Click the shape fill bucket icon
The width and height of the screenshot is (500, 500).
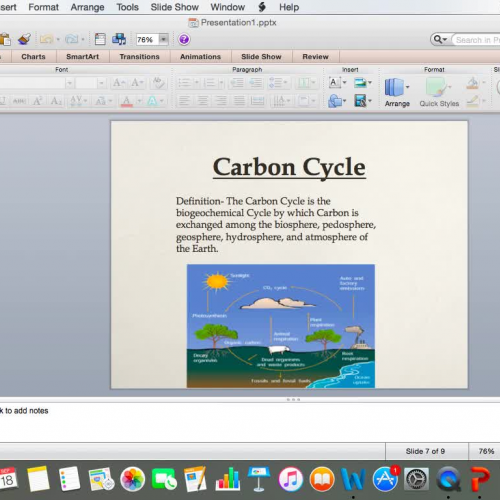pyautogui.click(x=472, y=83)
